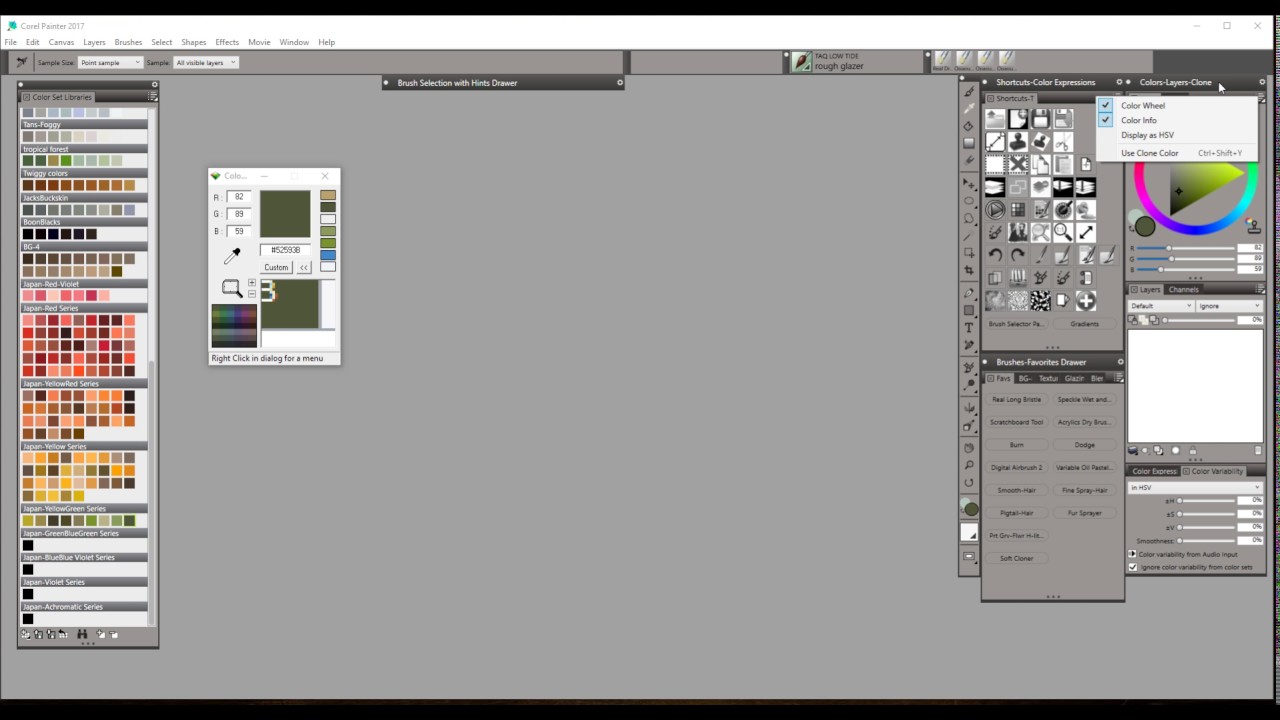
Task: Switch to the Color Express tab
Action: [x=1154, y=471]
